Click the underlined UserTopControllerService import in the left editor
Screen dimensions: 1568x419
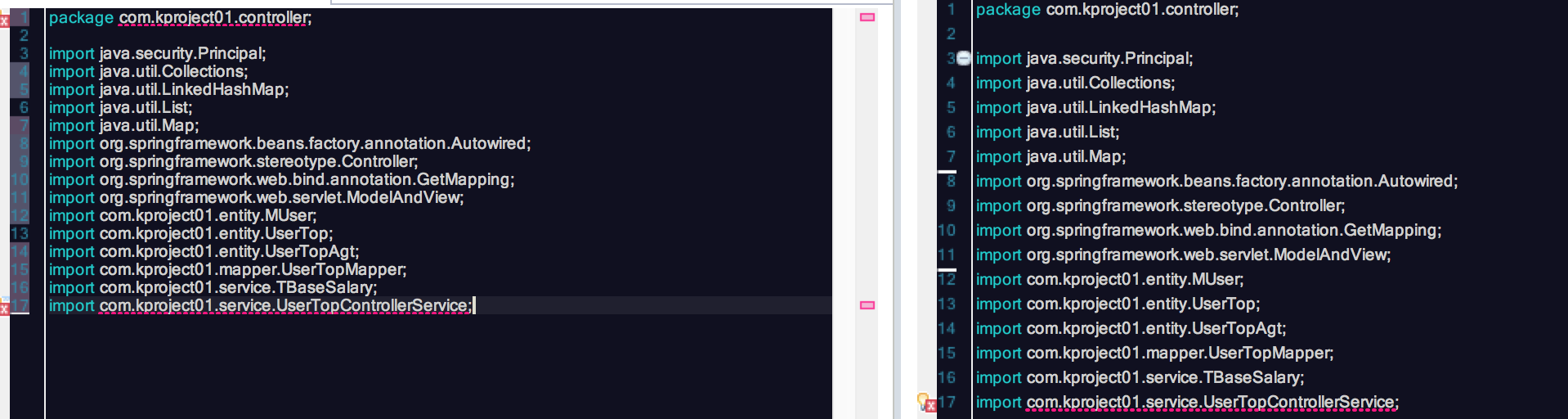point(260,305)
